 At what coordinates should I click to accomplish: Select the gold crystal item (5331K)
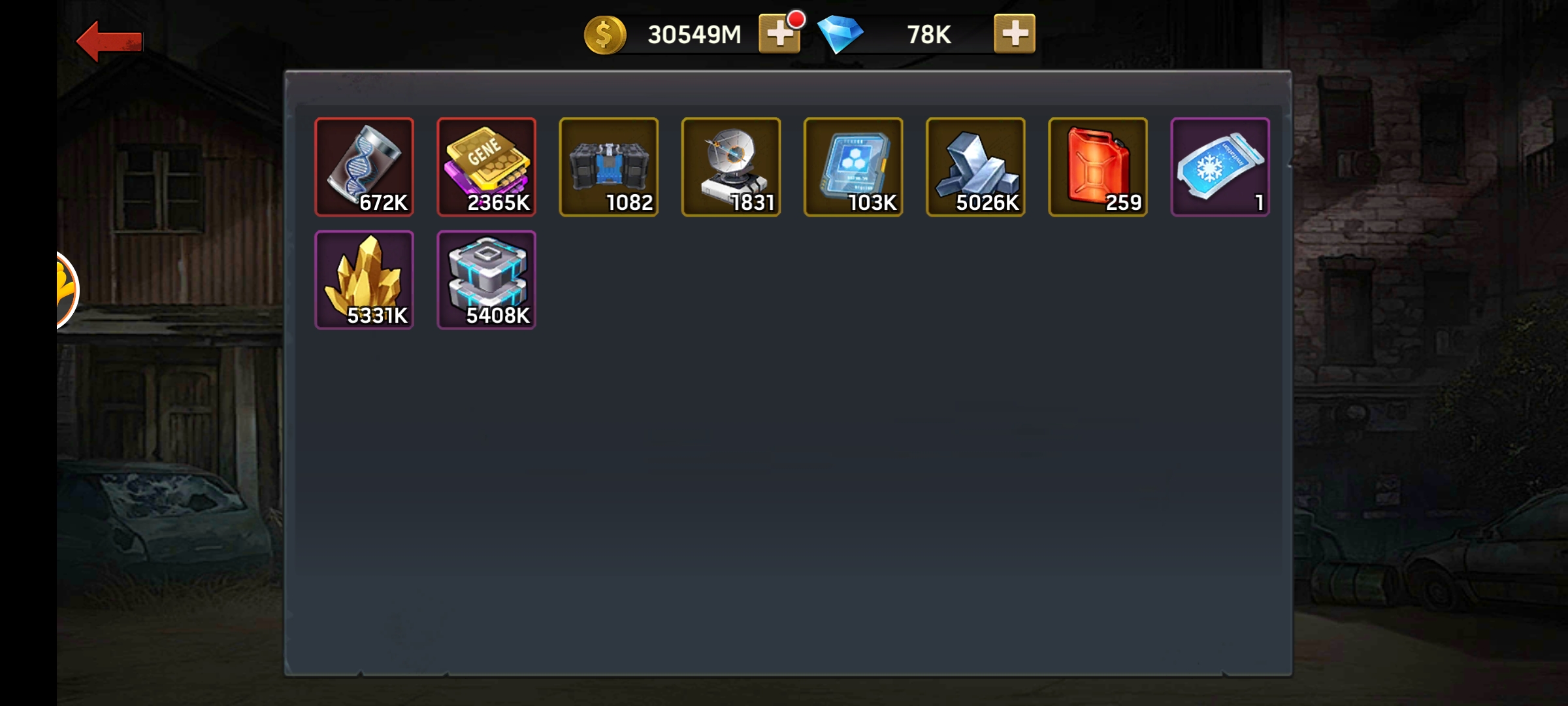point(365,280)
